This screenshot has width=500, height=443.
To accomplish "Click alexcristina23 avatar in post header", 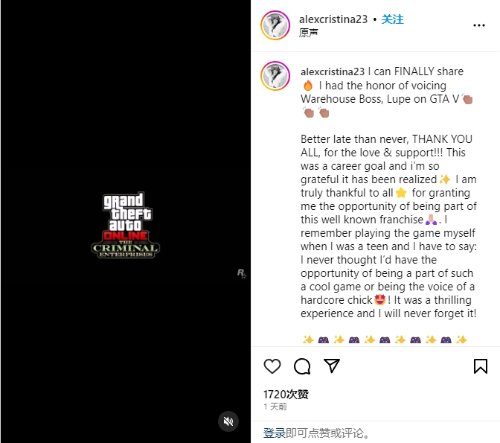I will pyautogui.click(x=275, y=25).
